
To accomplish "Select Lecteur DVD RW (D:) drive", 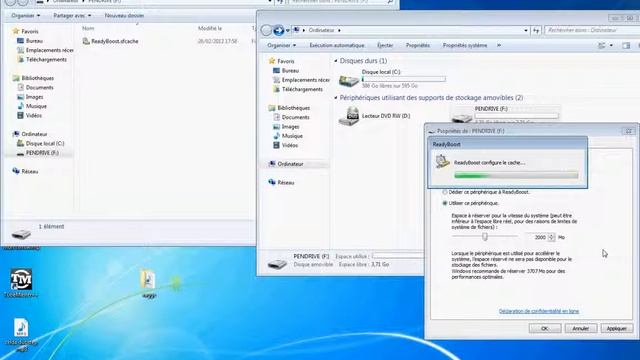I will (375, 116).
